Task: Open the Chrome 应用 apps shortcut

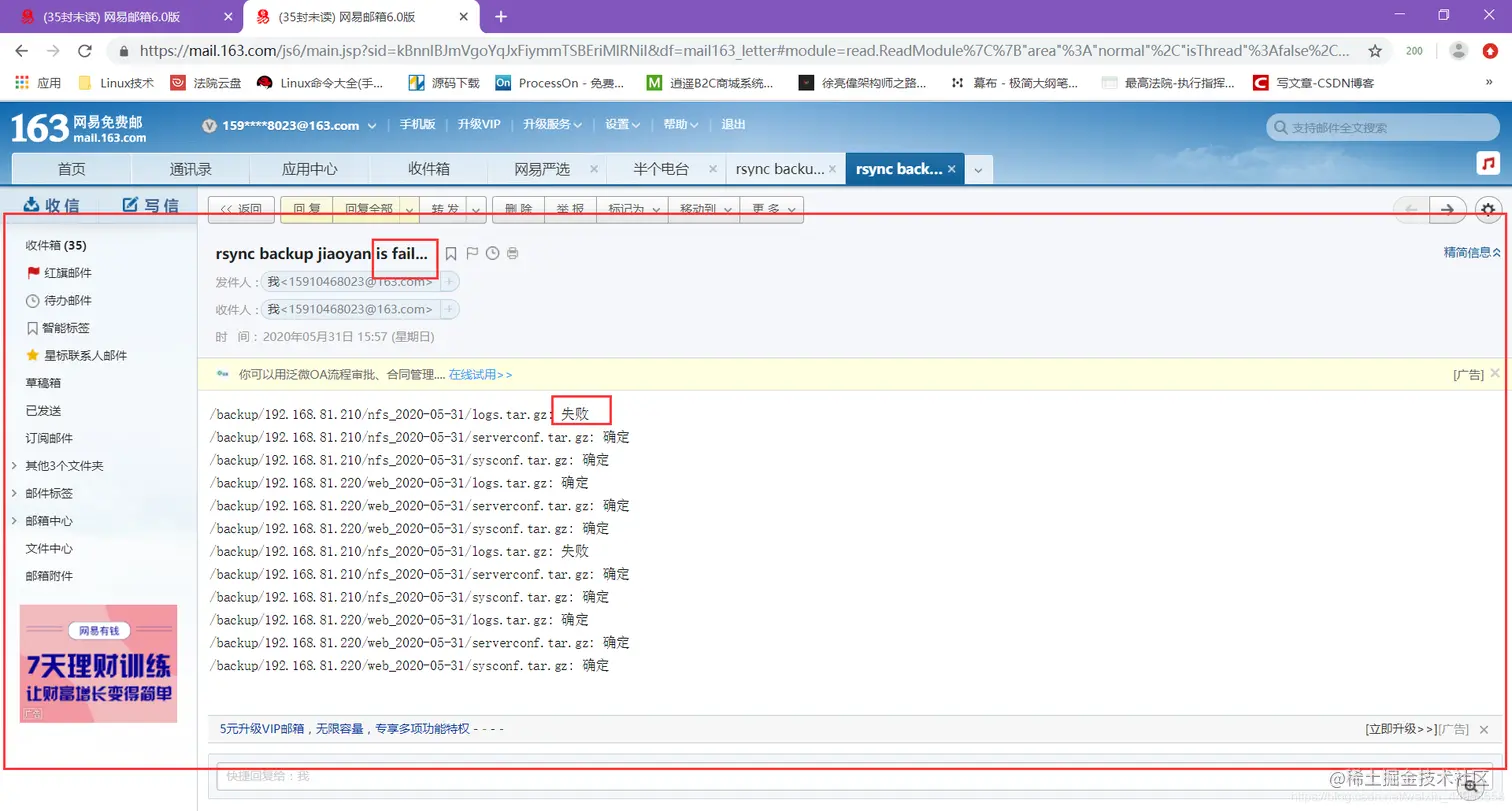Action: tap(38, 83)
